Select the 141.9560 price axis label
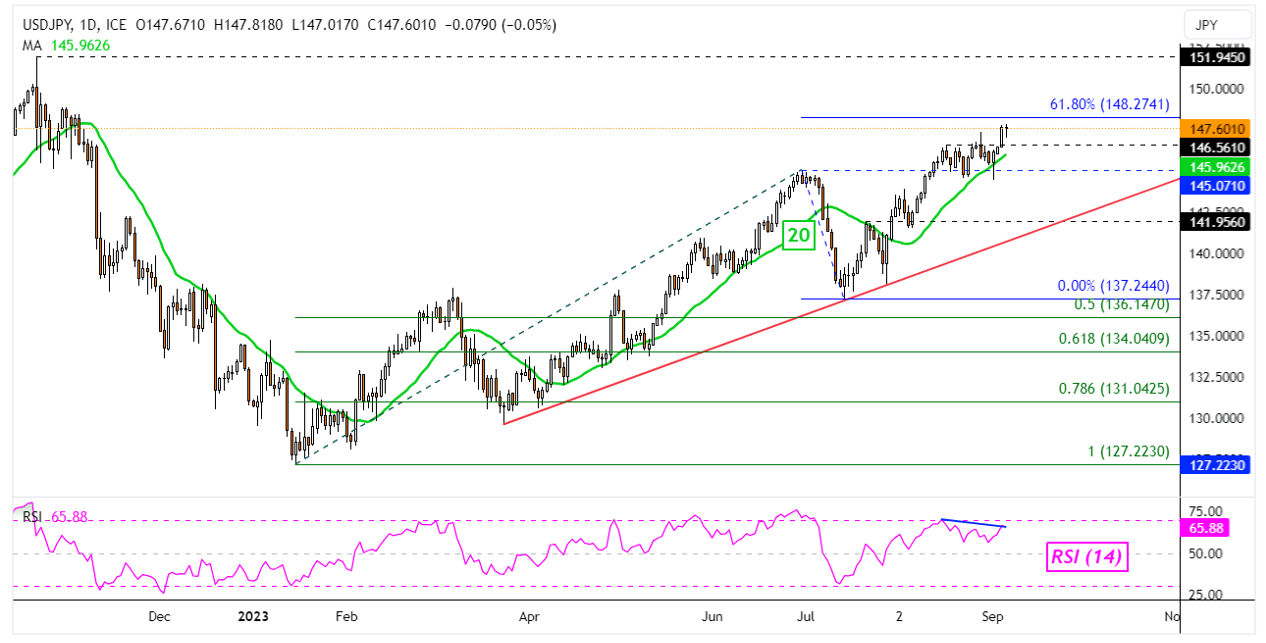This screenshot has width=1266, height=643. point(1217,222)
